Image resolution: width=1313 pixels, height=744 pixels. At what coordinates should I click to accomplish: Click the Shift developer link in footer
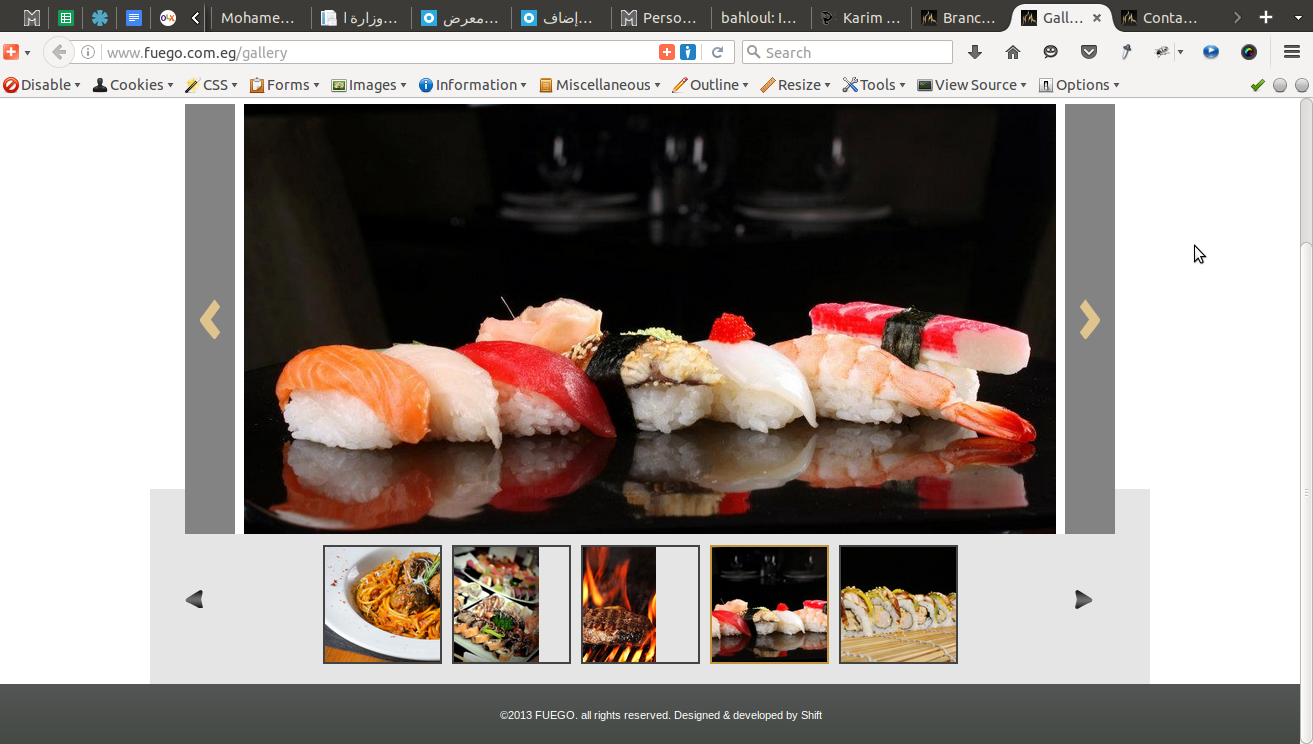coord(811,715)
